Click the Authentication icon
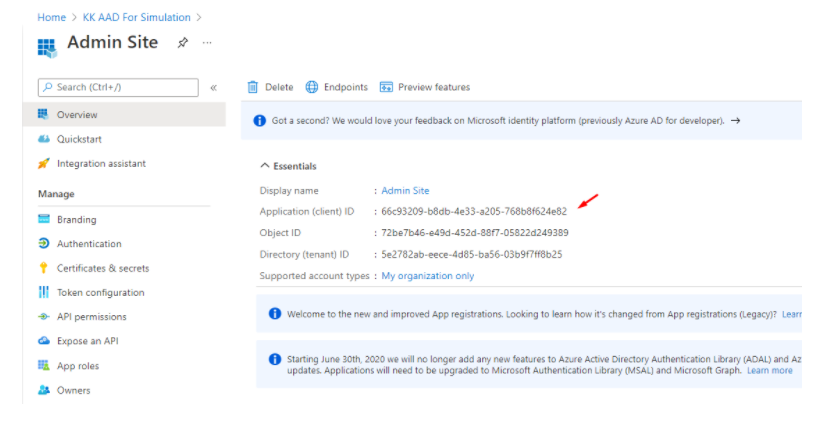The width and height of the screenshot is (822, 421). 44,243
